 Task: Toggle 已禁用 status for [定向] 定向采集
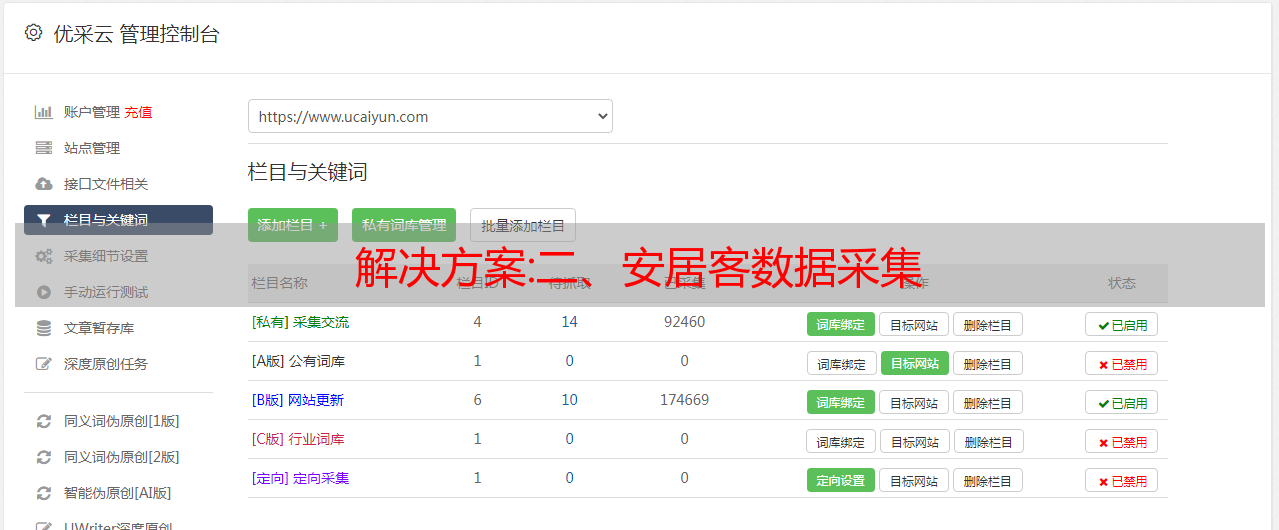1122,480
